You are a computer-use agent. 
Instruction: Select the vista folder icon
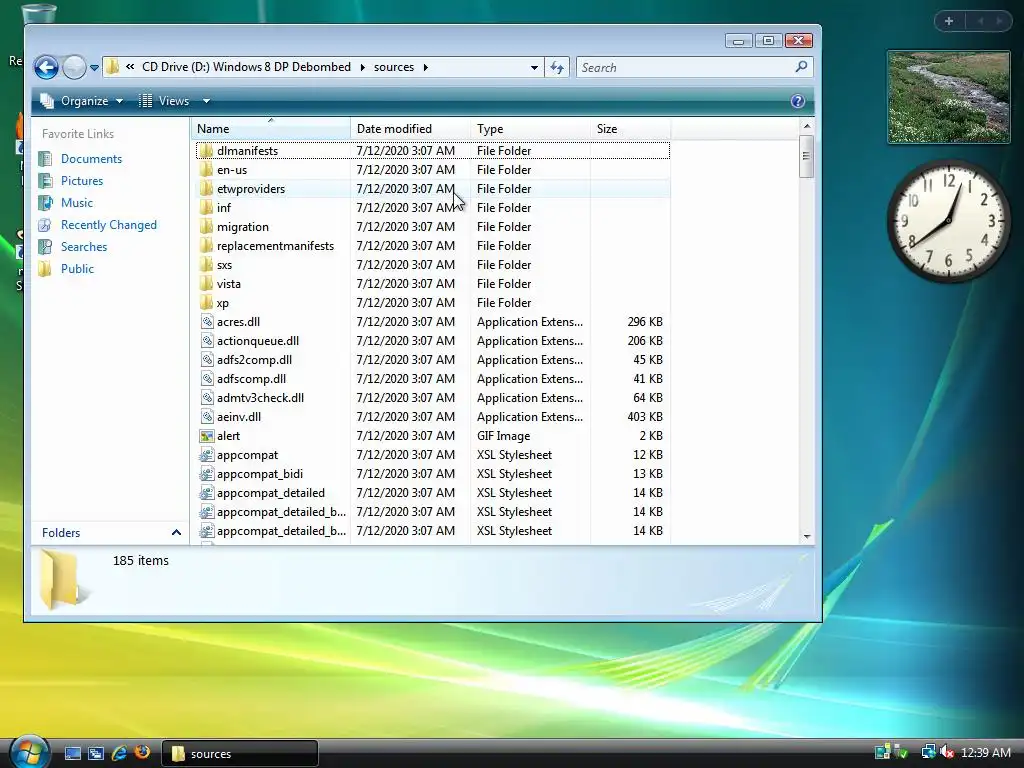click(206, 283)
